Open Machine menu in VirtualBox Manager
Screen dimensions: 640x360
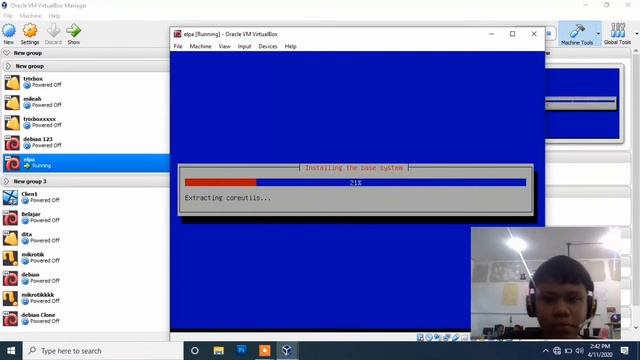pyautogui.click(x=30, y=16)
